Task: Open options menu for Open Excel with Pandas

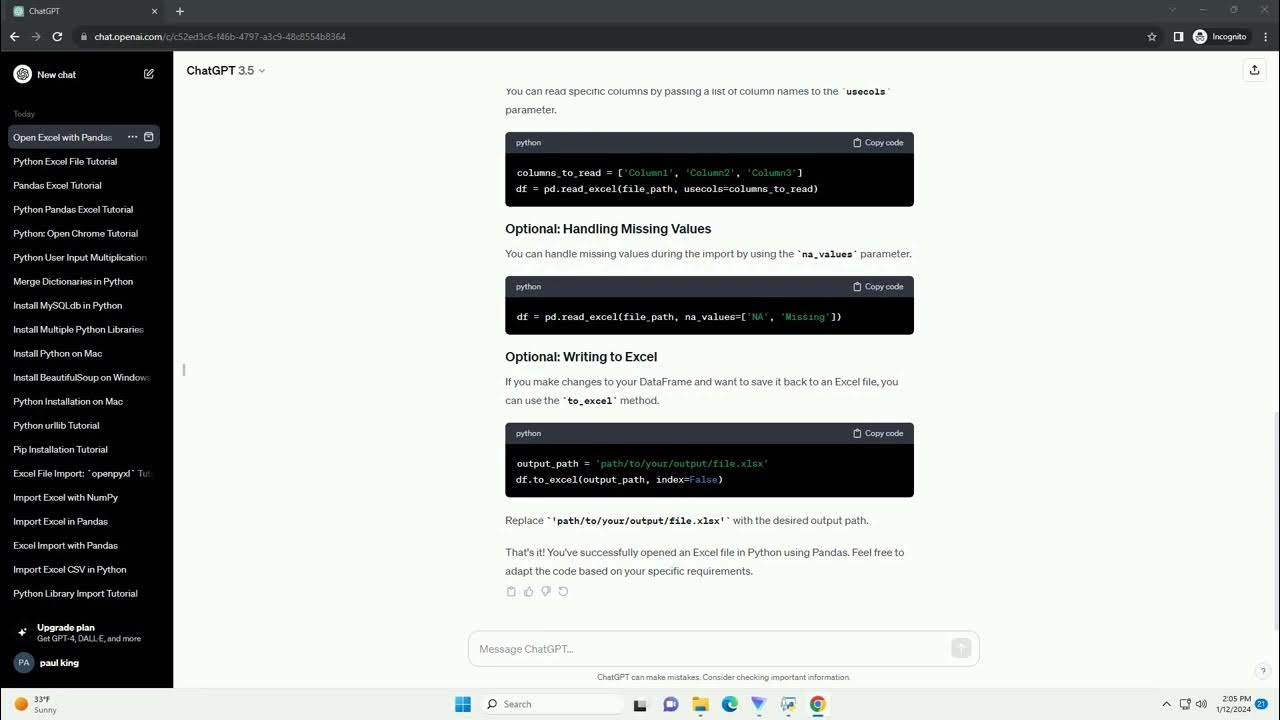Action: pos(132,137)
